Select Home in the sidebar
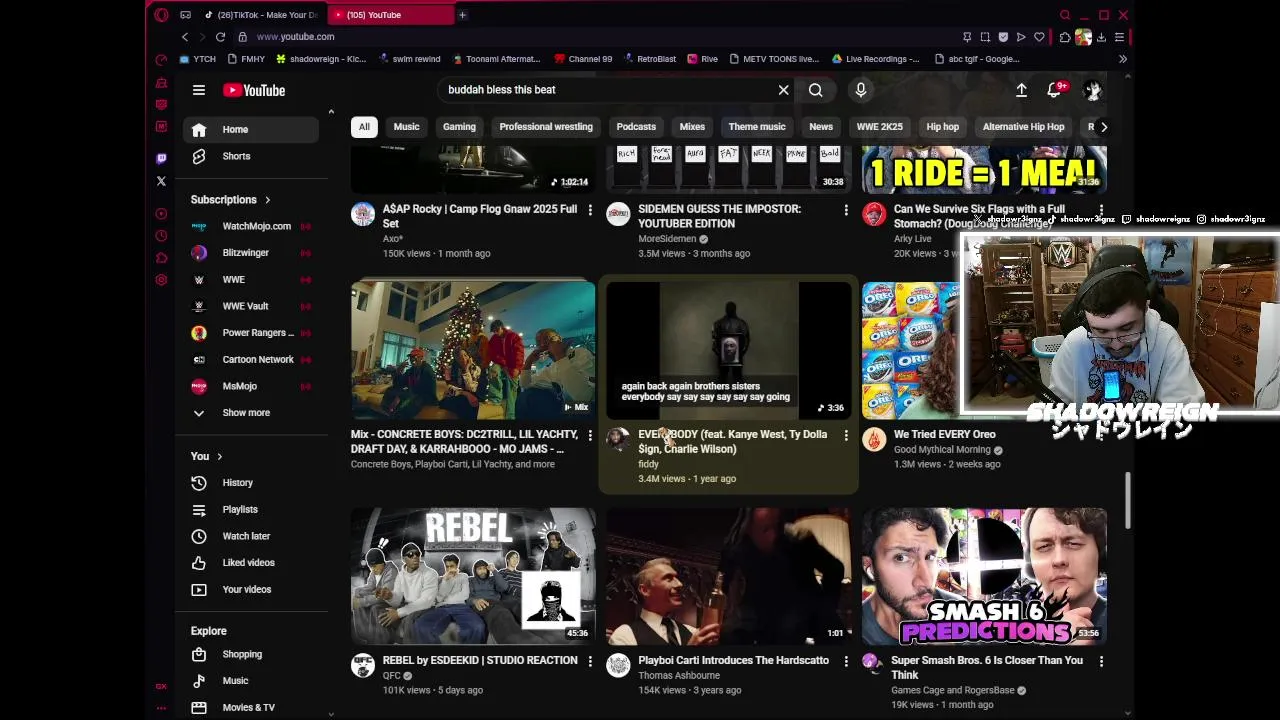This screenshot has height=720, width=1280. click(252, 129)
